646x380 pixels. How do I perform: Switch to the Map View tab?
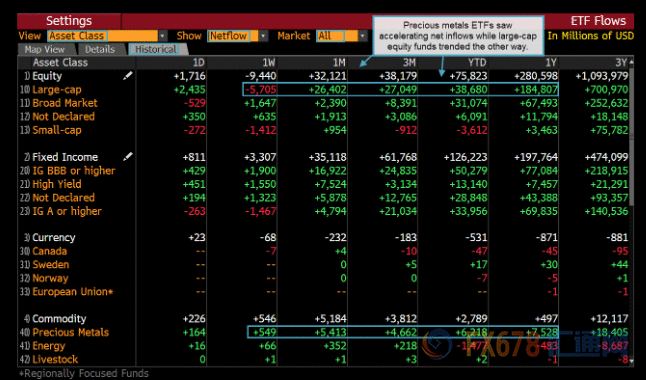(x=45, y=49)
